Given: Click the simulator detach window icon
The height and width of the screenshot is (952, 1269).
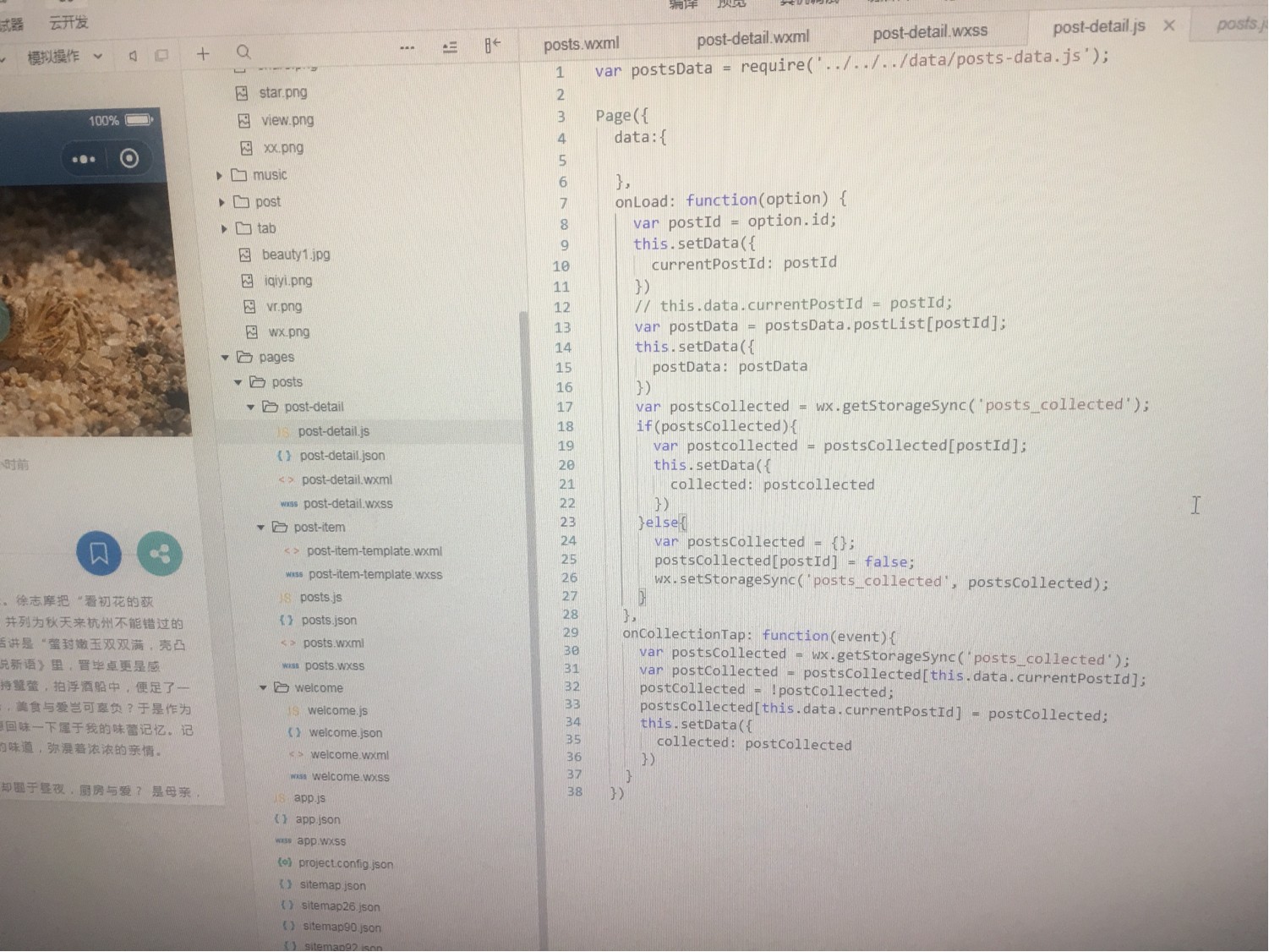Looking at the screenshot, I should 161,56.
